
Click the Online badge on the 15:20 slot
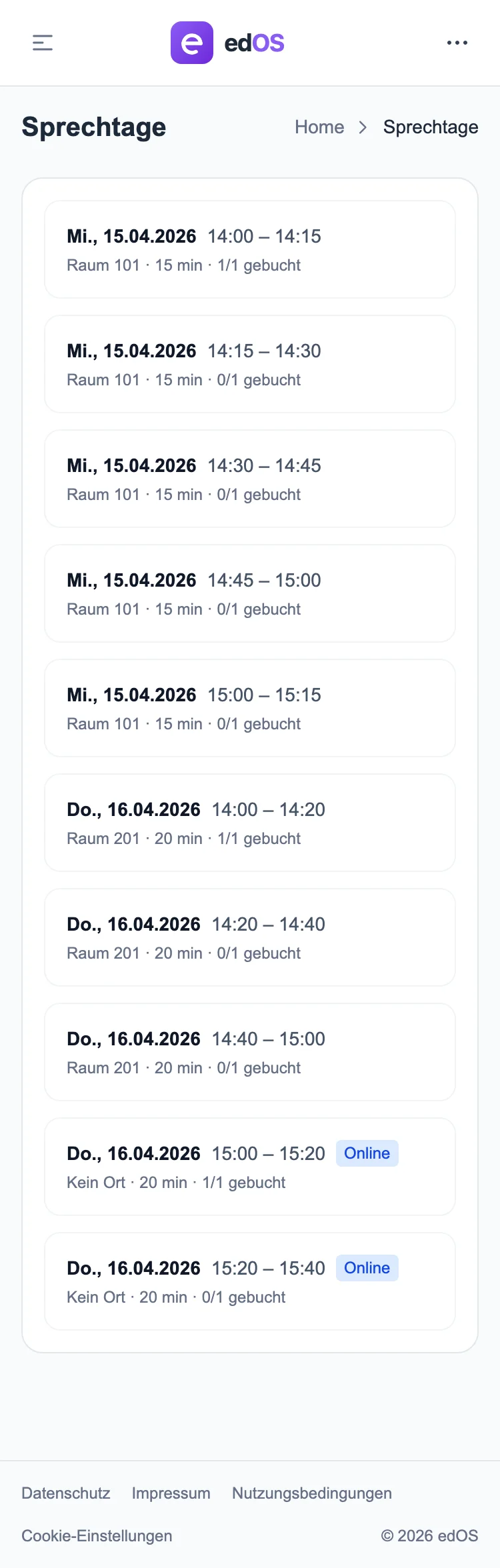[x=367, y=1267]
